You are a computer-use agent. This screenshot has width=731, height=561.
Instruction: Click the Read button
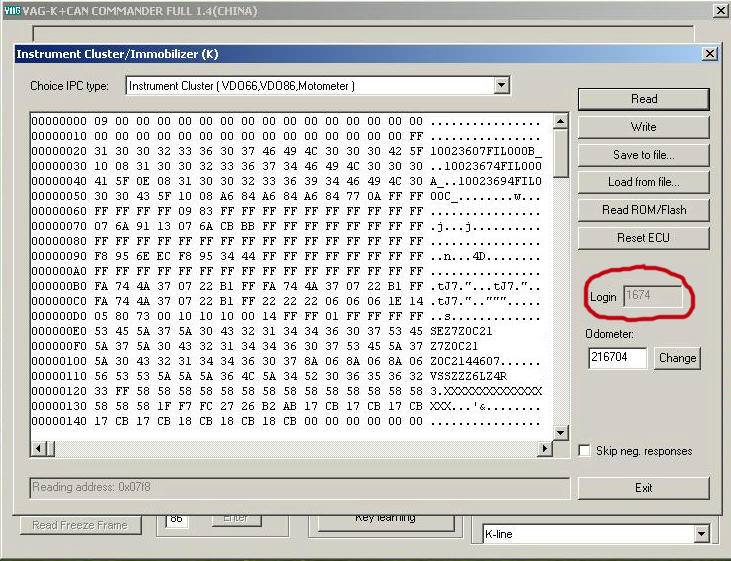point(643,99)
